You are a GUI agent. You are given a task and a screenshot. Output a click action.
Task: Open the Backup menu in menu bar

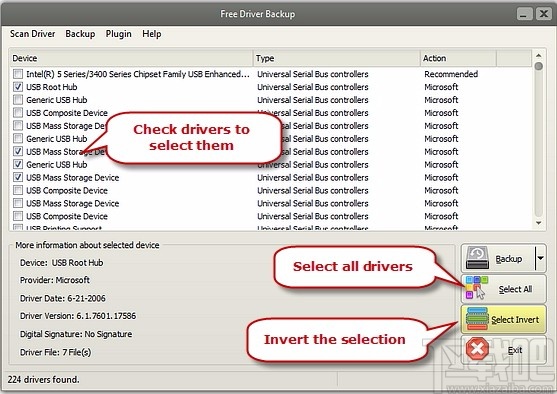click(x=80, y=34)
